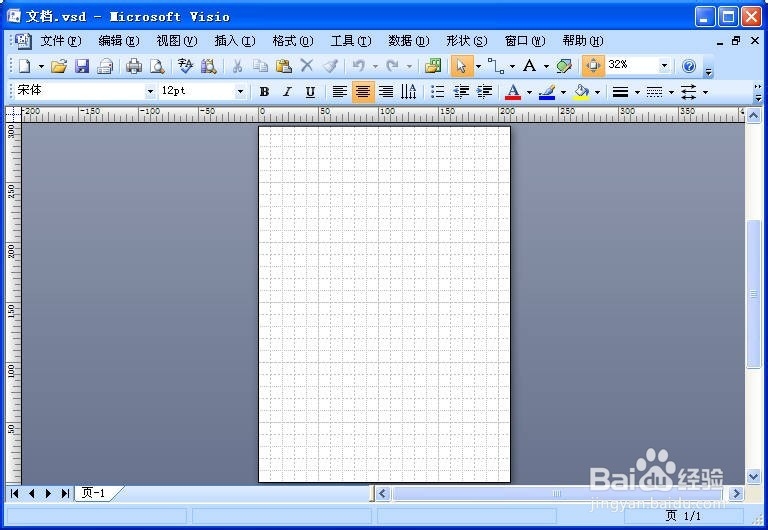Open the 视图(V) menu
The image size is (768, 530).
pyautogui.click(x=177, y=41)
